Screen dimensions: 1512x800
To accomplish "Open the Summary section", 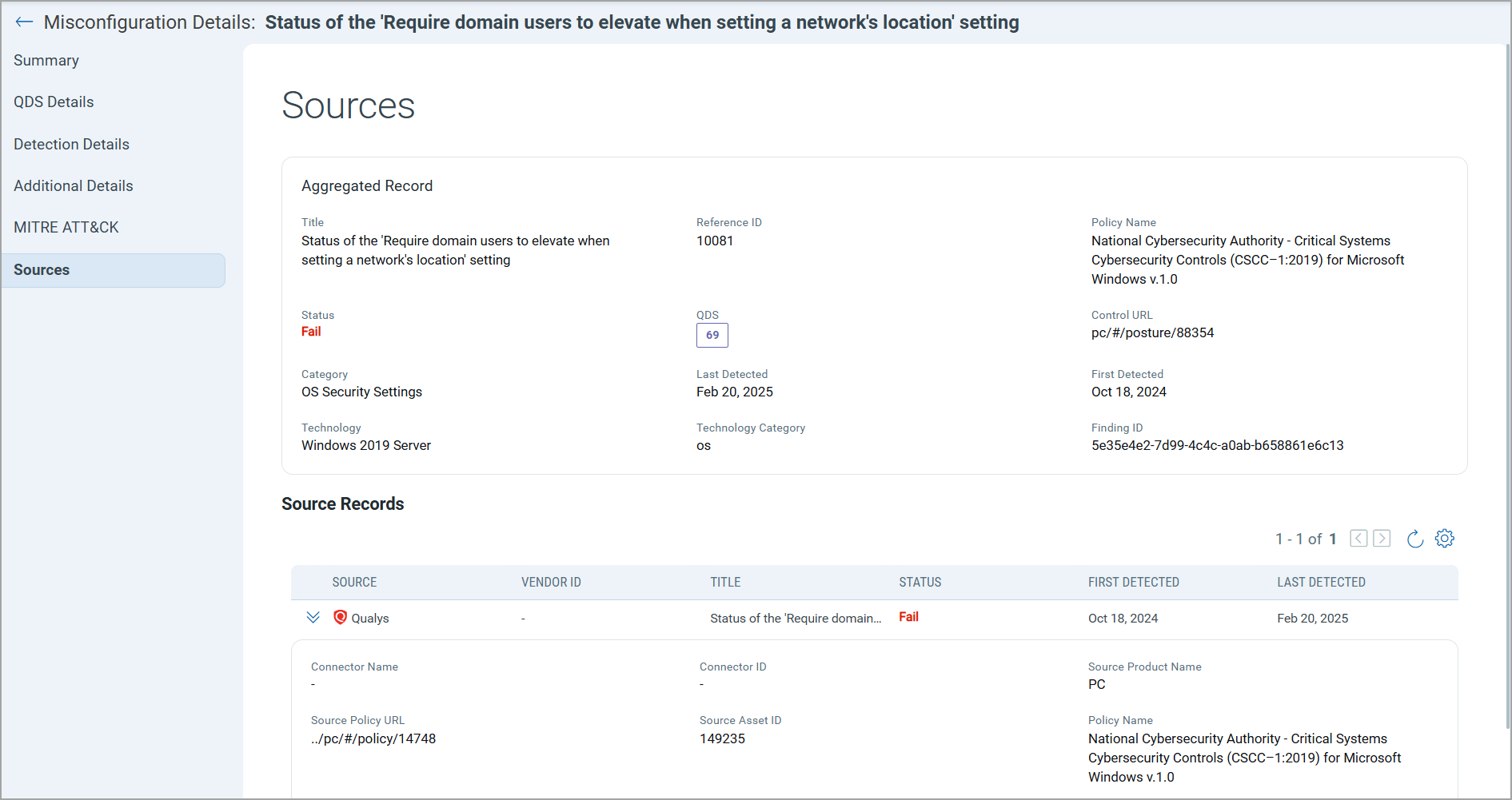I will 46,61.
